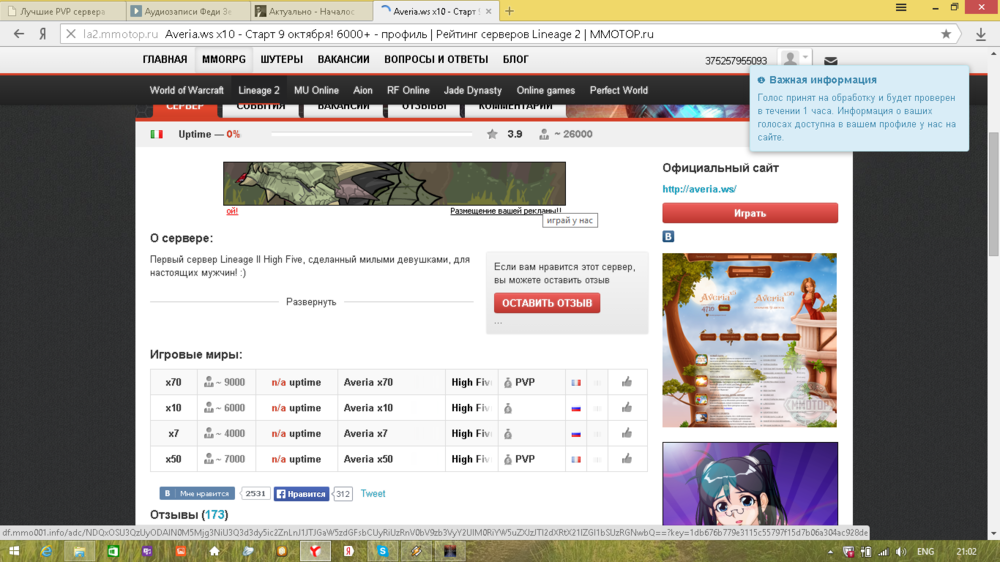Click the VK icon under the Играть button
The height and width of the screenshot is (562, 1000).
668,237
